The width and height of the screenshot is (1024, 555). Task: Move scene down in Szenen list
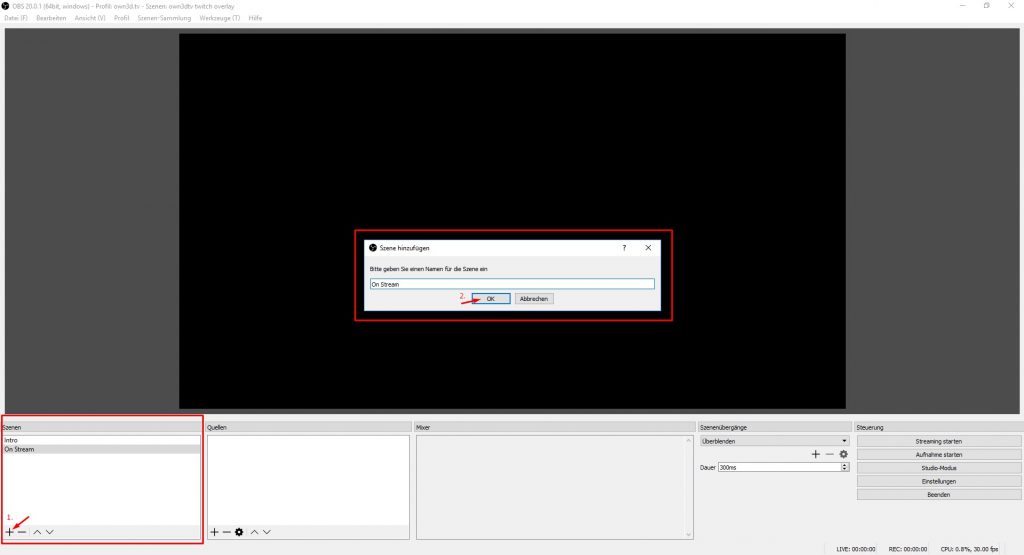tap(49, 532)
